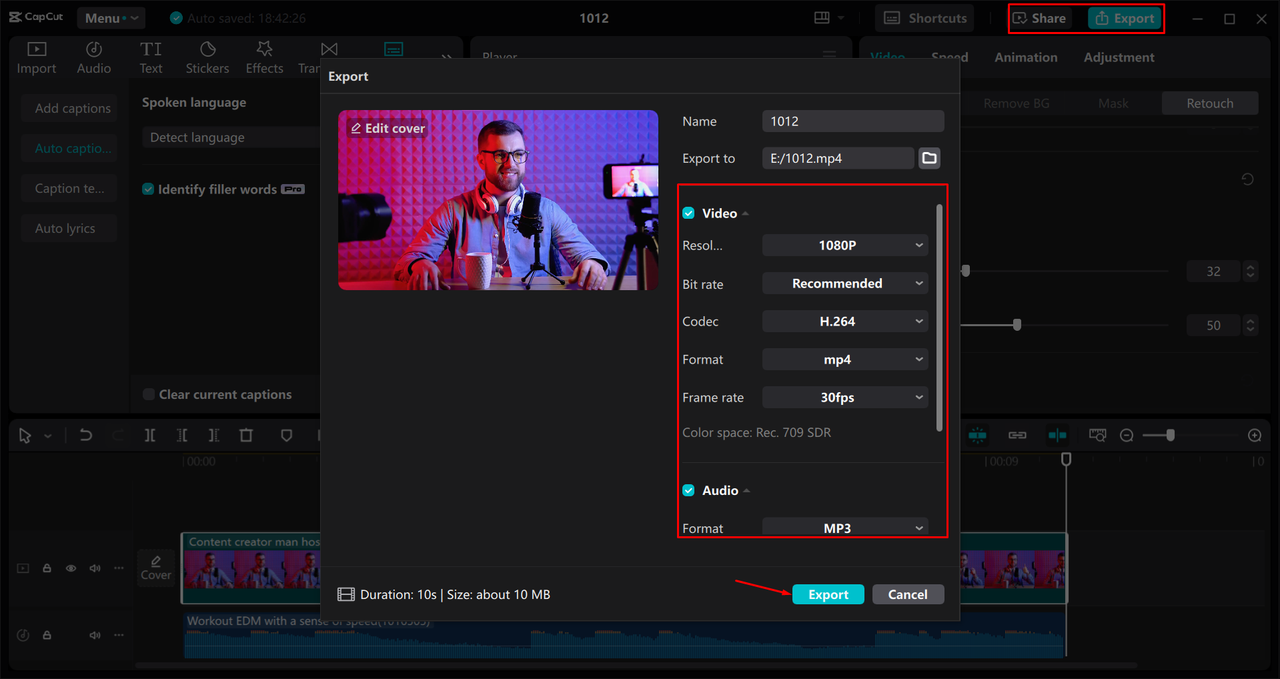Click the selection pointer tool in timeline
1280x679 pixels.
pos(25,435)
